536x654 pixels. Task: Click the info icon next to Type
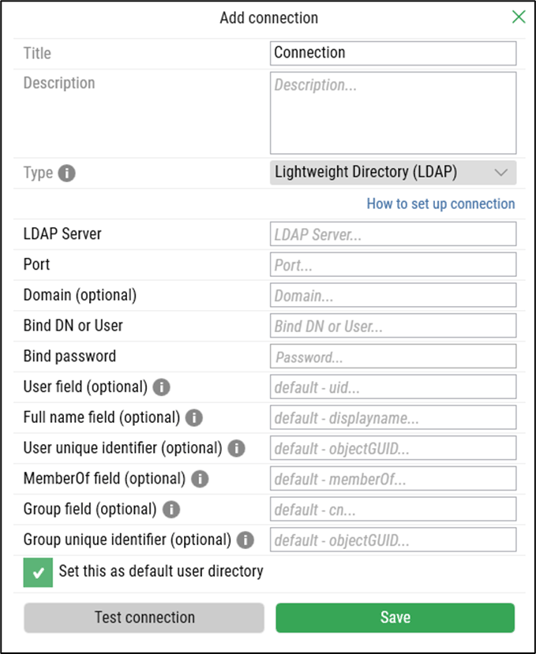pyautogui.click(x=67, y=173)
